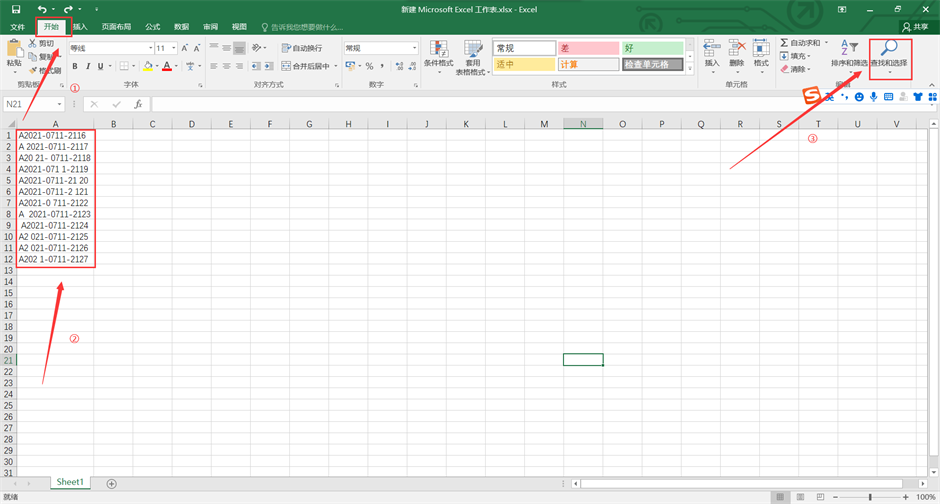Screen dimensions: 940x504
Task: Click the 自动求和 AutoSum sigma icon
Action: point(785,43)
